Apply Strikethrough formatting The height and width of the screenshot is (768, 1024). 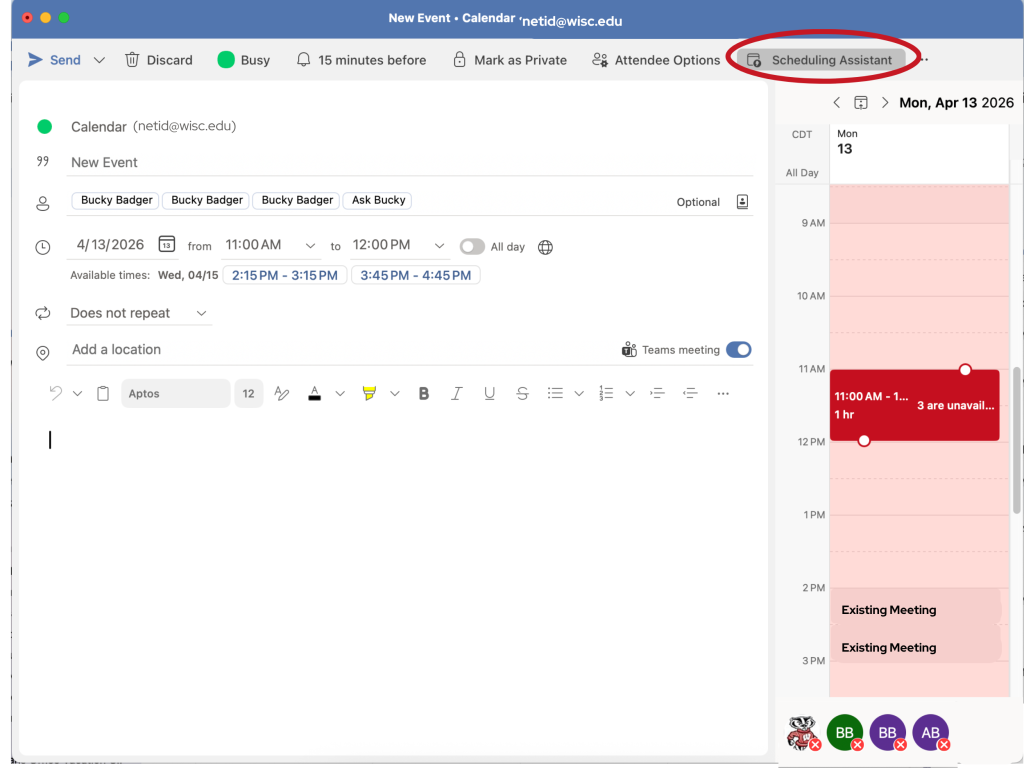coord(522,394)
